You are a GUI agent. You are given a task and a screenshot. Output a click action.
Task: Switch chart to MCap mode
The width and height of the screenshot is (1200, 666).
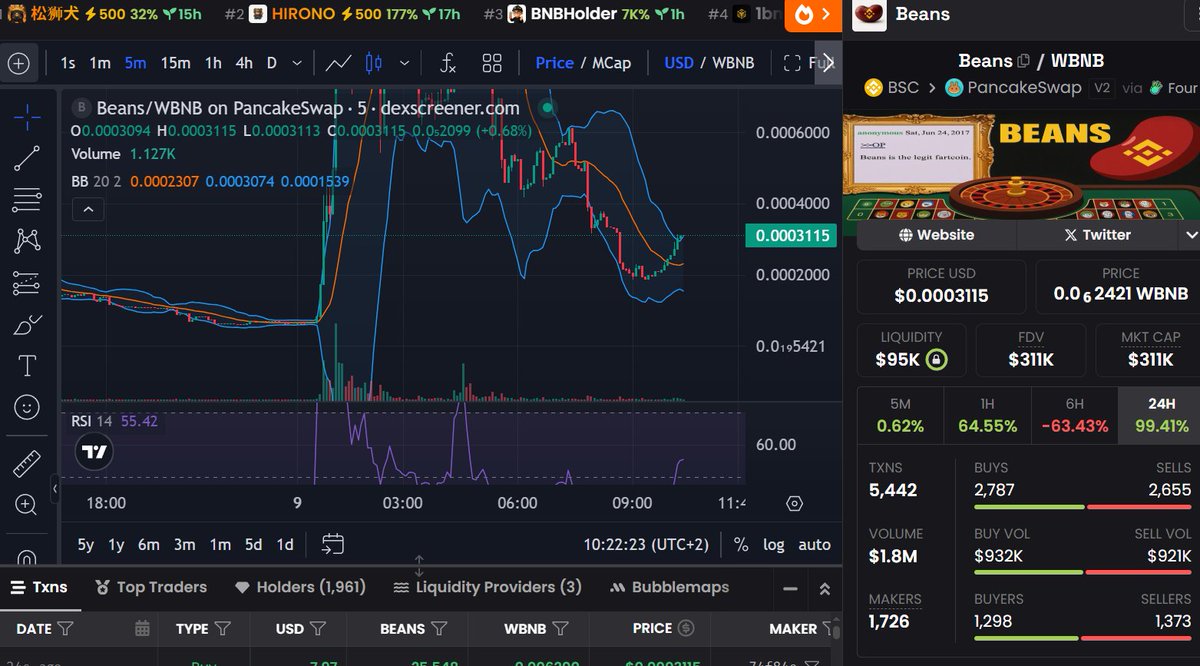tap(611, 63)
